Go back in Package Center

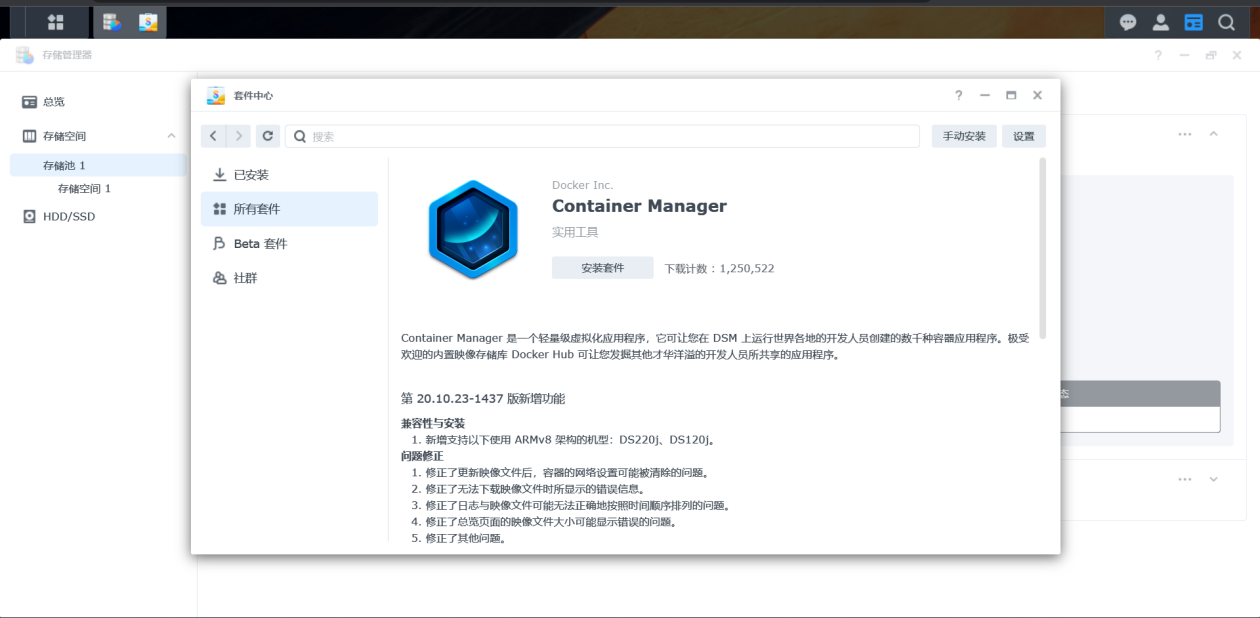[213, 136]
